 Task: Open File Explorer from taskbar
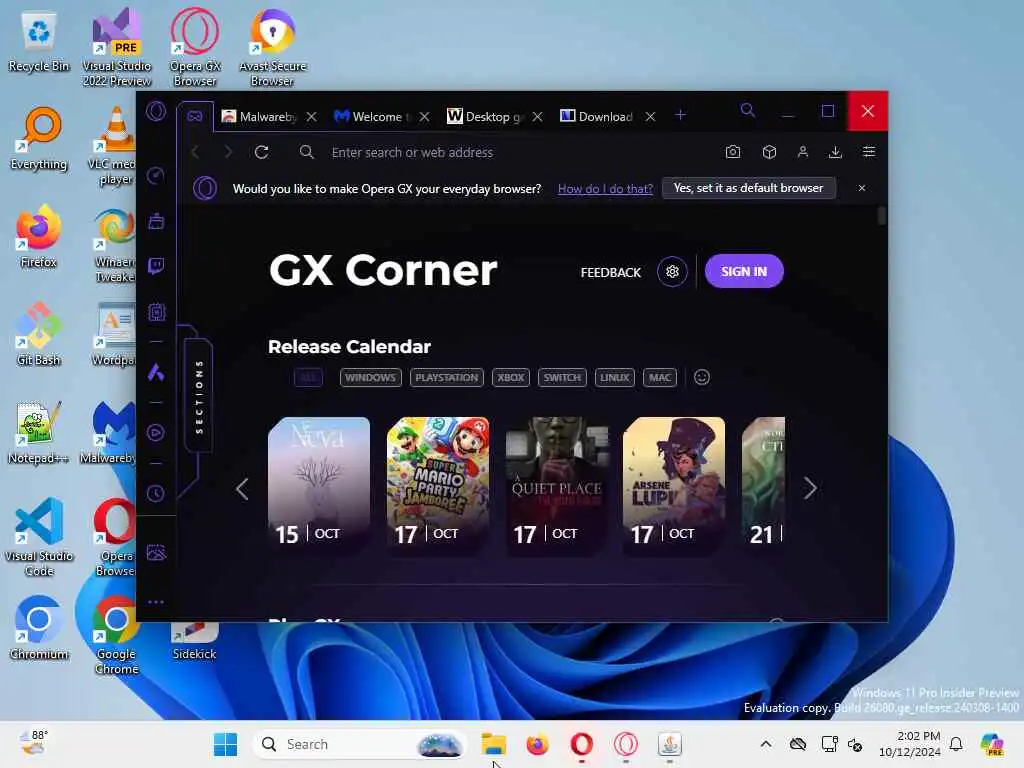(493, 744)
